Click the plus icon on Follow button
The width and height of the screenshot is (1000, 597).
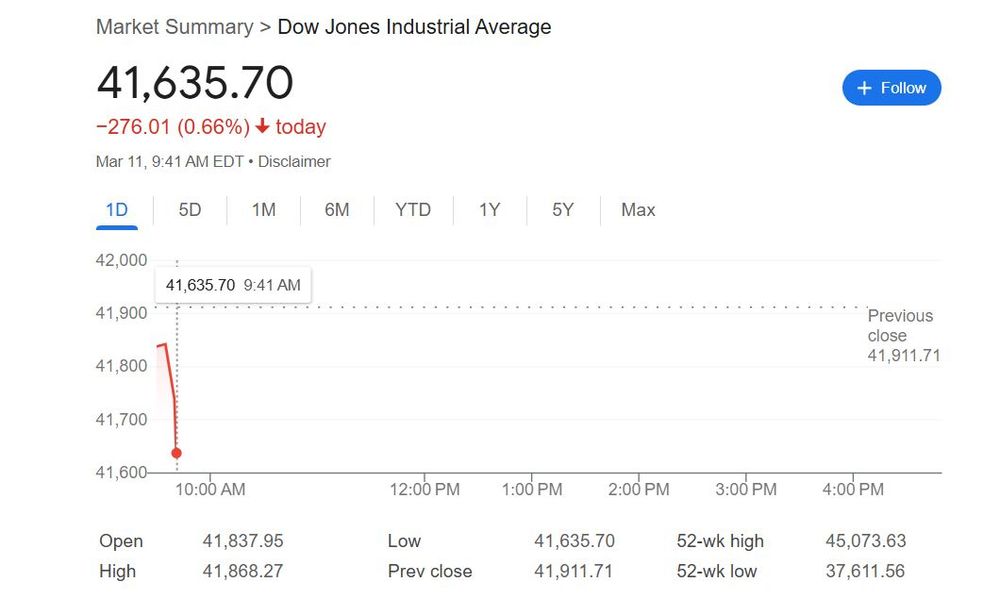point(864,88)
